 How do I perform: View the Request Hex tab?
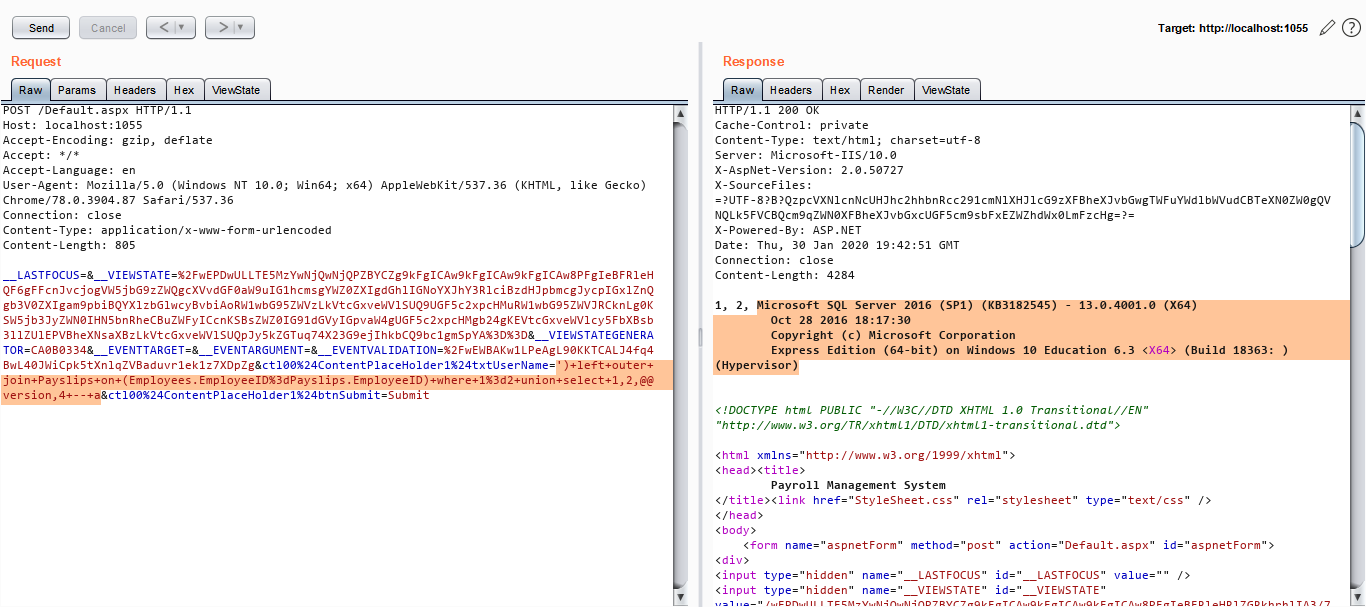(184, 90)
